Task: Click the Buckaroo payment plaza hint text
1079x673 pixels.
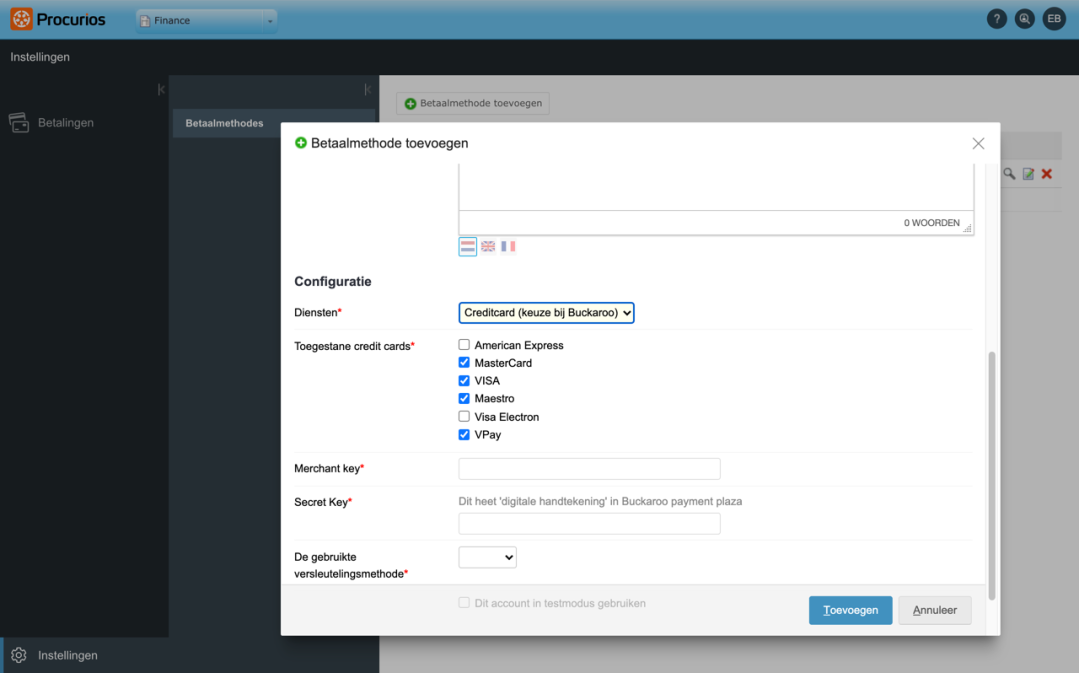Action: point(600,502)
